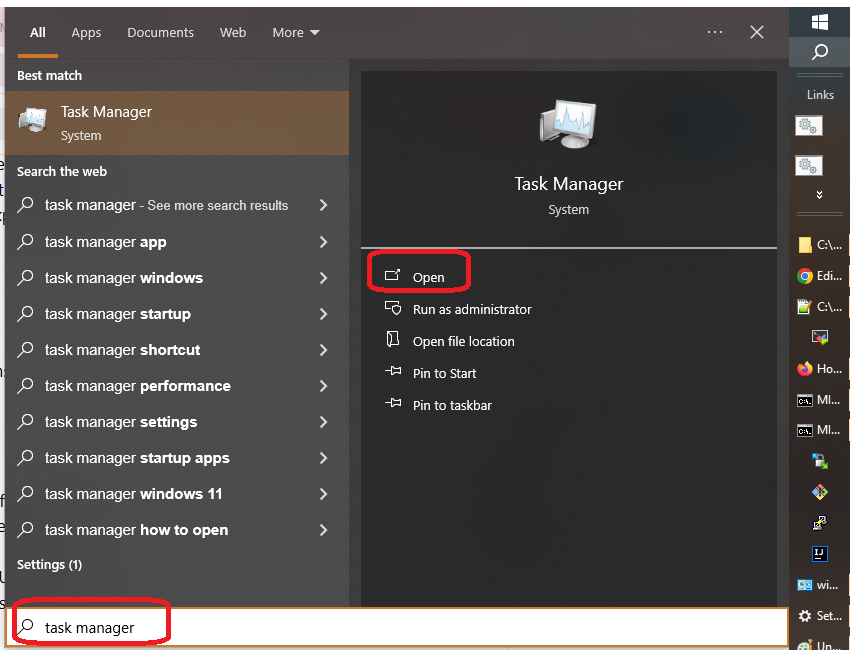The width and height of the screenshot is (850, 650).
Task: Click the 'Settings (1)' results heading
Action: tap(49, 565)
